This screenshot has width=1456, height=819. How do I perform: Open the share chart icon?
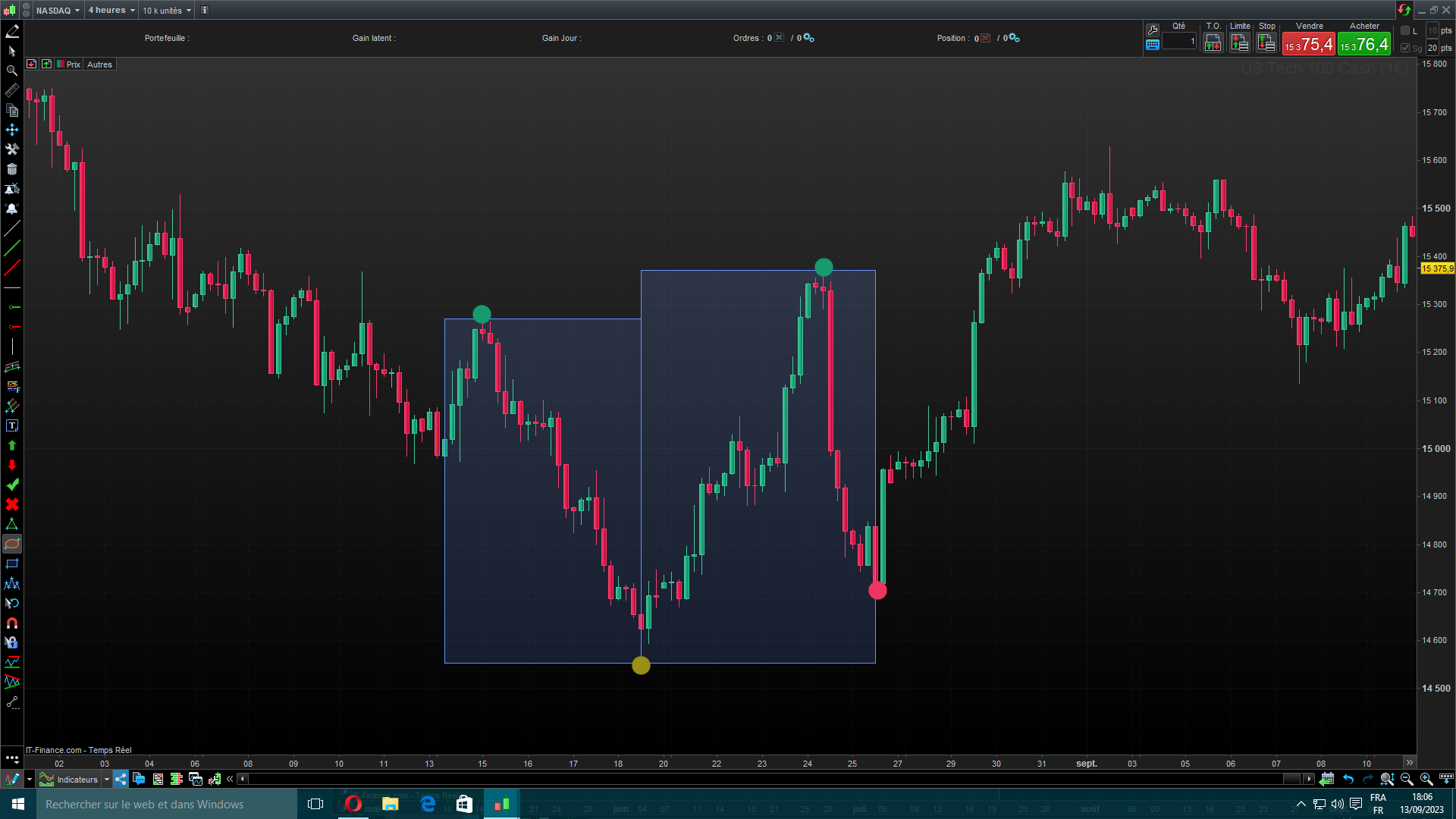(121, 780)
